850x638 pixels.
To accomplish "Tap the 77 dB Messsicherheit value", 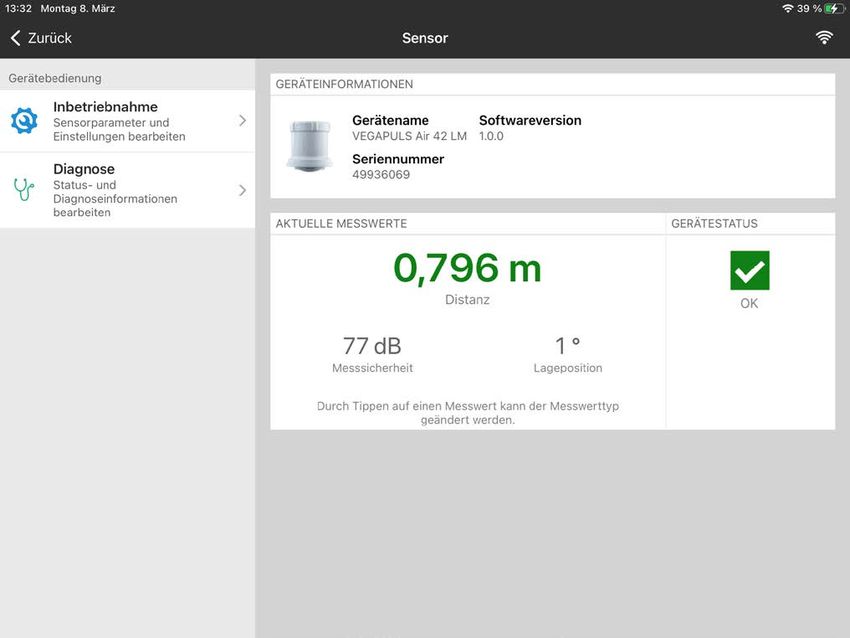I will [372, 347].
